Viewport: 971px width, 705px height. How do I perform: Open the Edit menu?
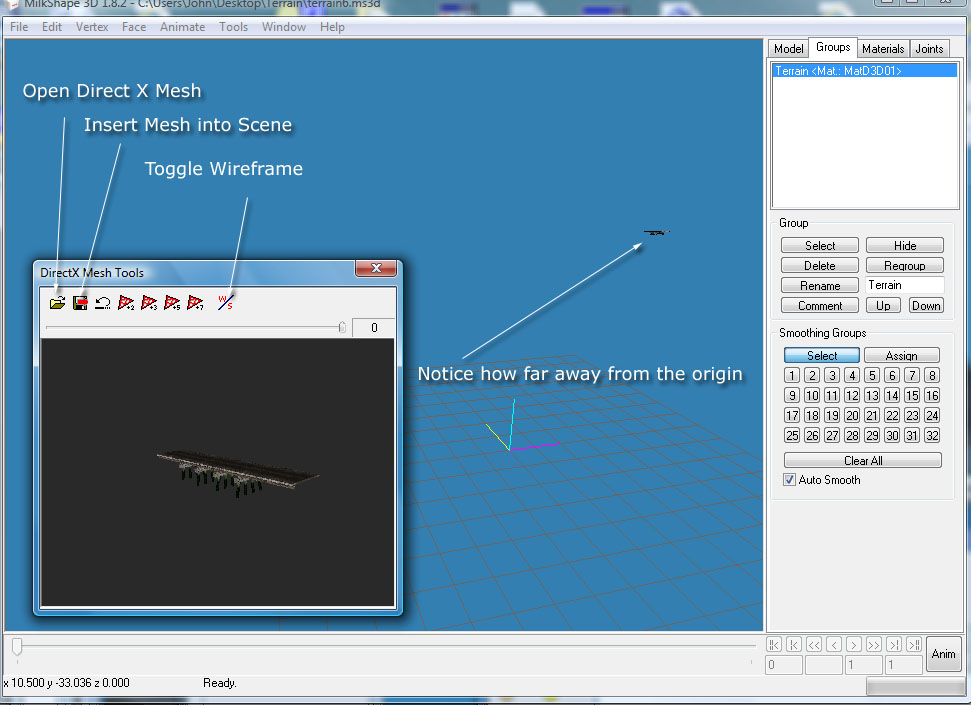tap(52, 27)
